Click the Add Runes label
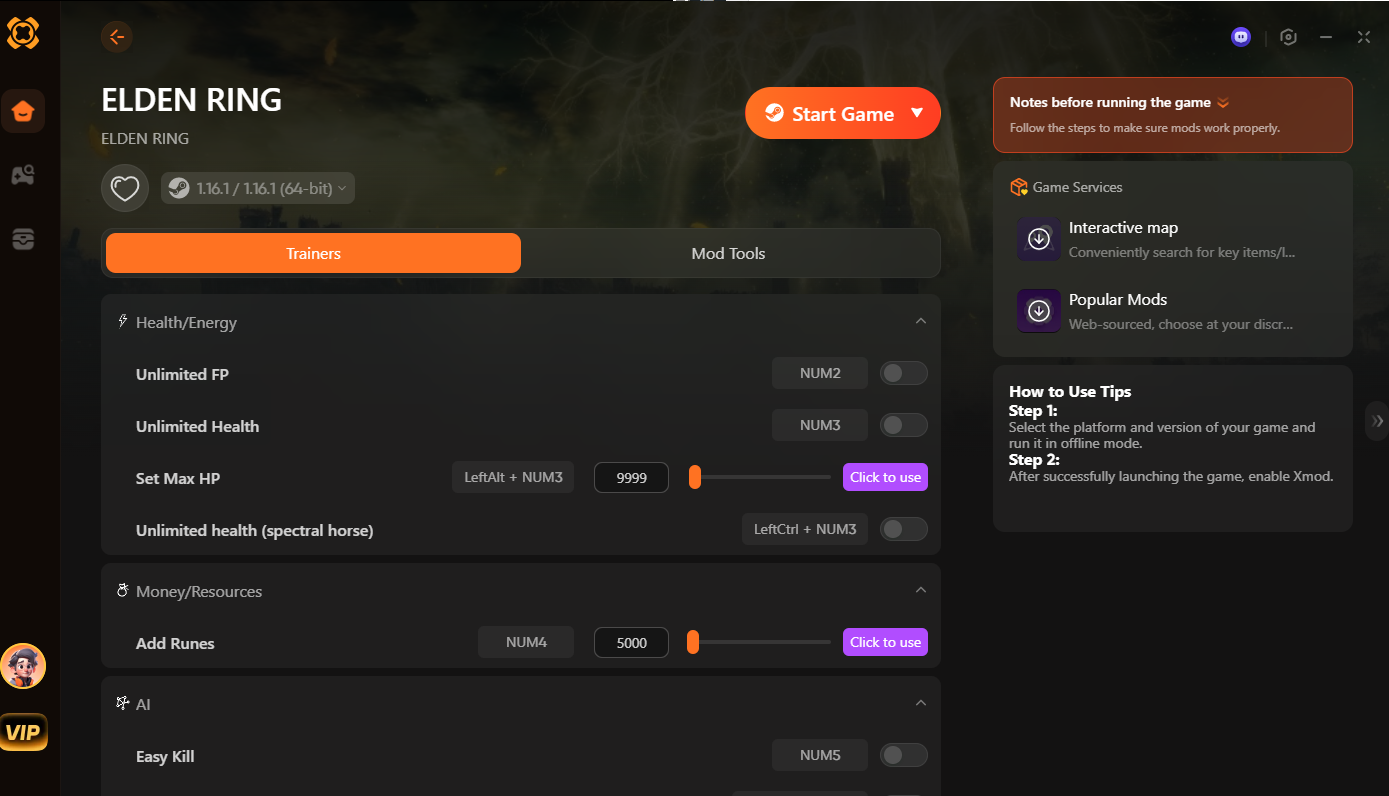The width and height of the screenshot is (1389, 796). pyautogui.click(x=175, y=643)
